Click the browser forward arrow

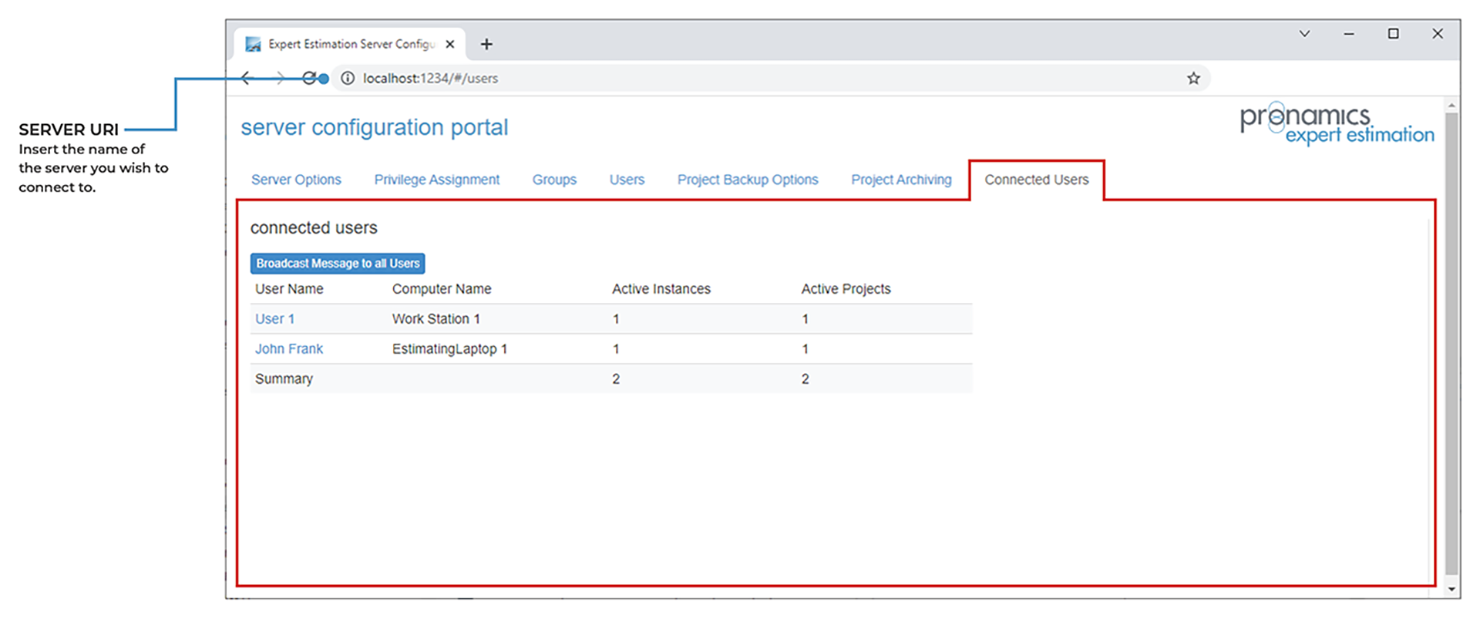(x=279, y=78)
